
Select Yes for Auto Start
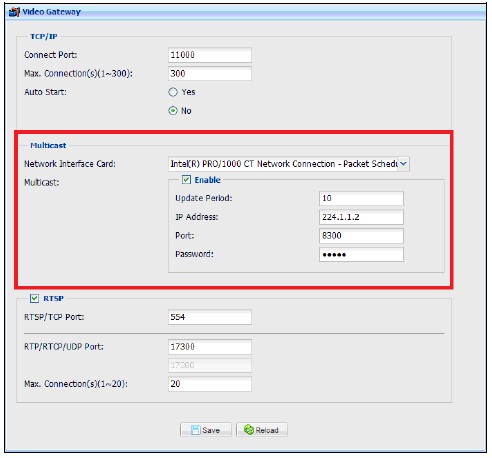point(173,92)
